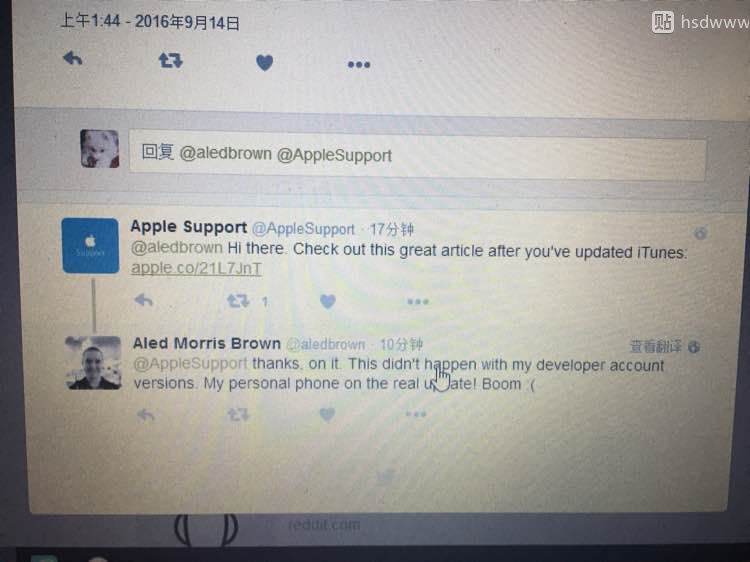Like the main tweet with the heart icon

pyautogui.click(x=265, y=63)
